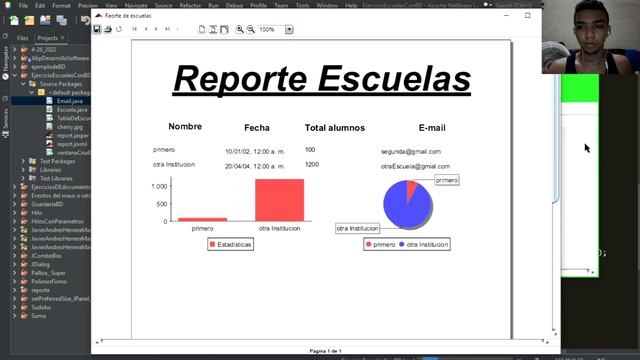Jump to the last report page
This screenshot has width=640, height=360.
pos(167,29)
